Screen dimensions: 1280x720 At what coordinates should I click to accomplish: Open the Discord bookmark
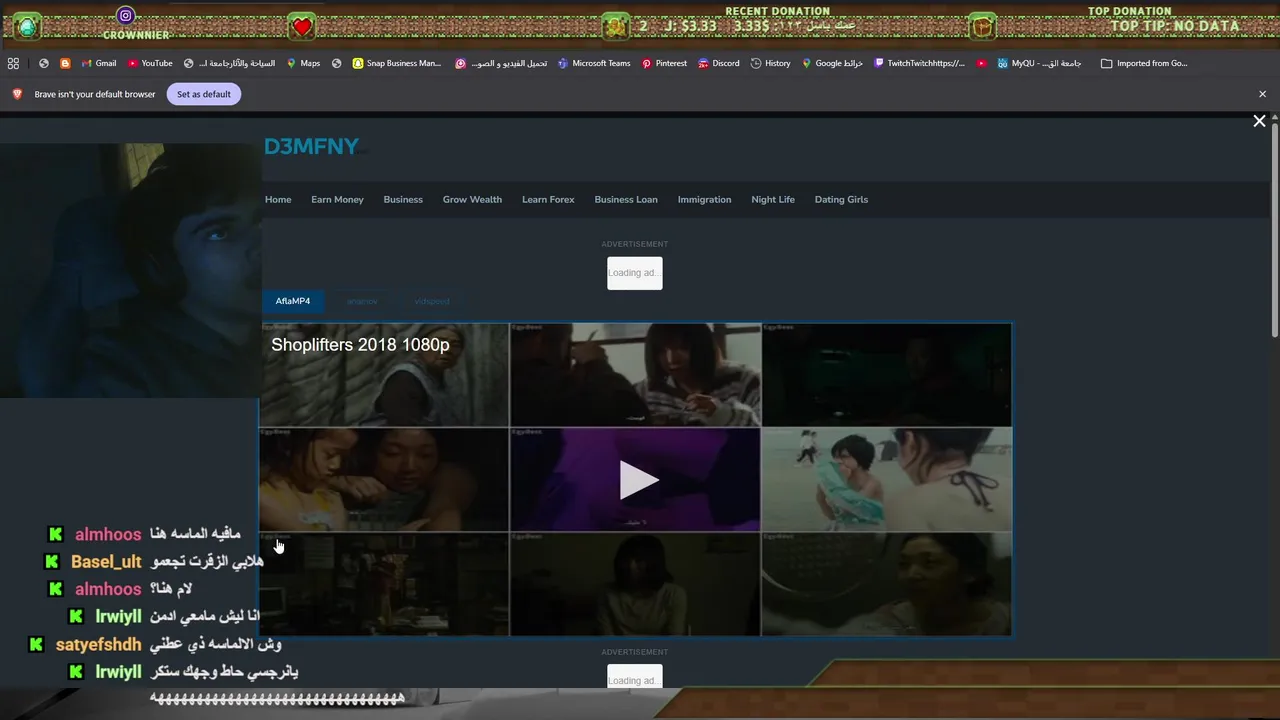coord(718,63)
